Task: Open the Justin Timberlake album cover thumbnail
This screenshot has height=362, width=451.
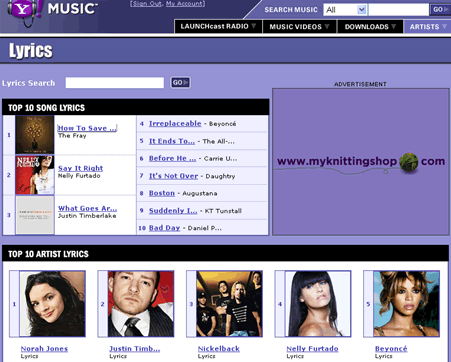Action: 35,215
